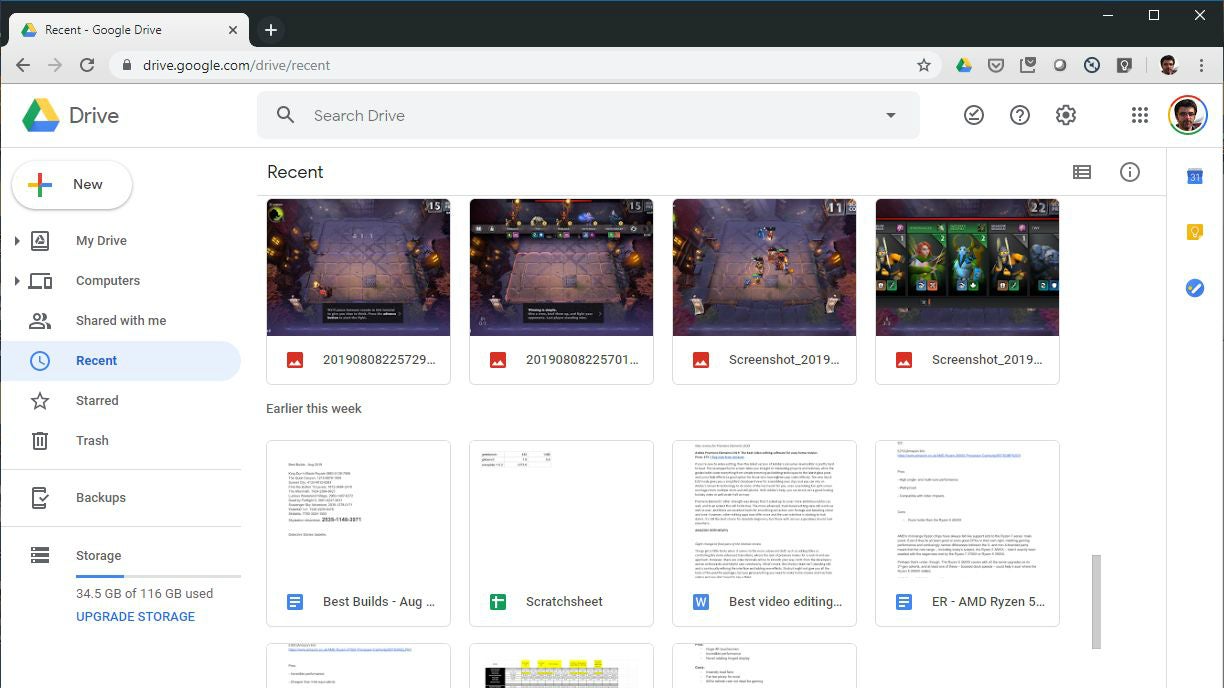Show the file details info panel
Image resolution: width=1224 pixels, height=688 pixels.
(x=1130, y=172)
